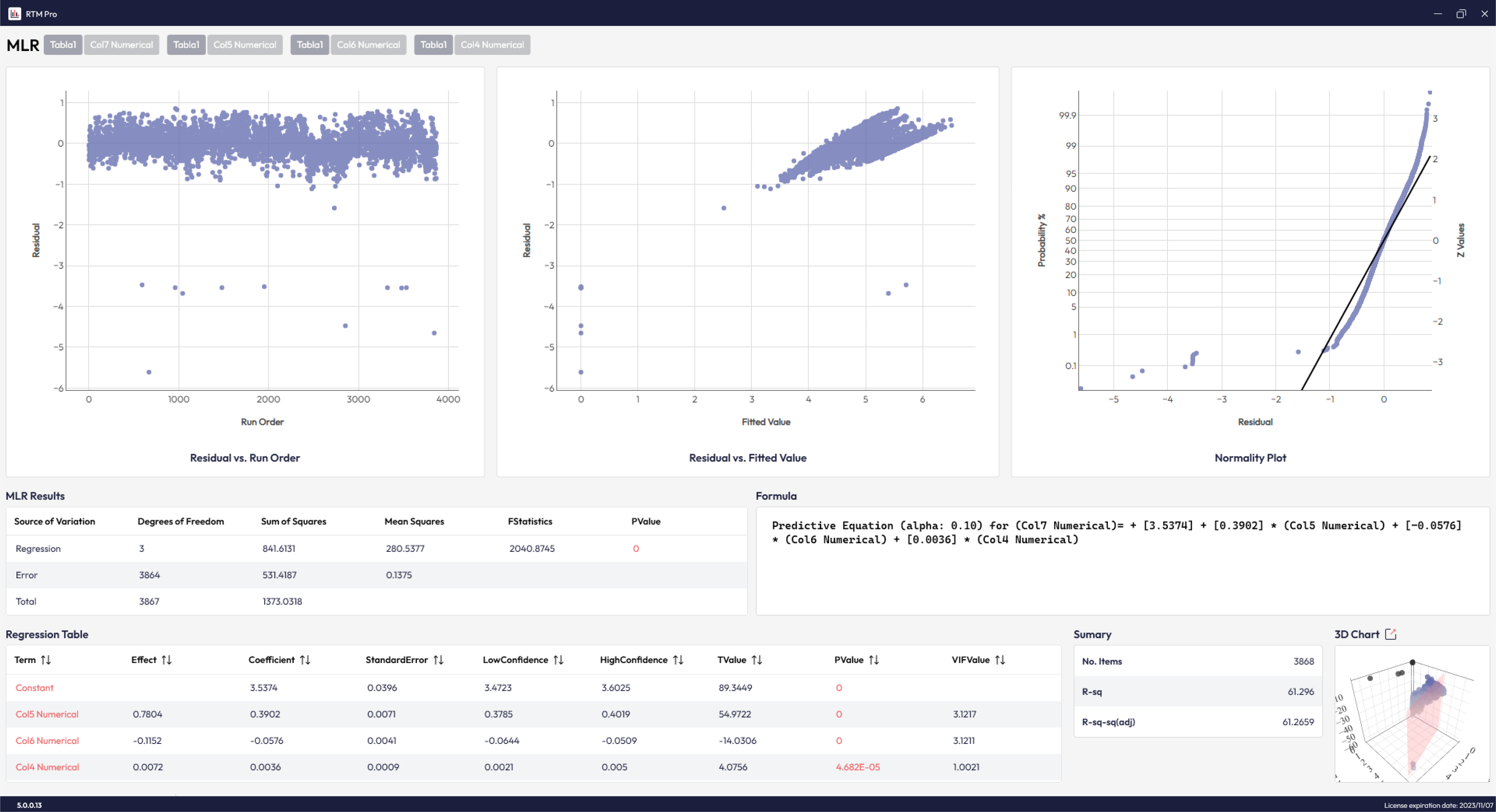Click the first Tabla1 tag
The image size is (1496, 812).
point(63,45)
